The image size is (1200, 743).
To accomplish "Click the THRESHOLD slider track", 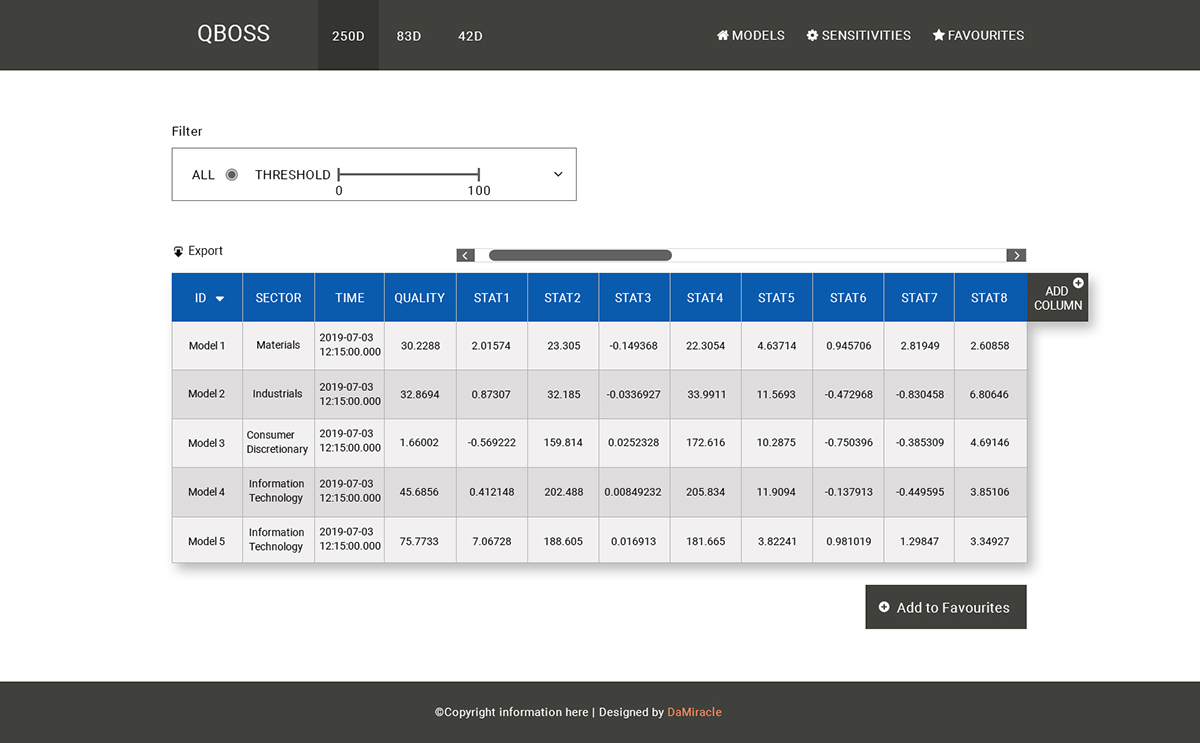I will 409,174.
